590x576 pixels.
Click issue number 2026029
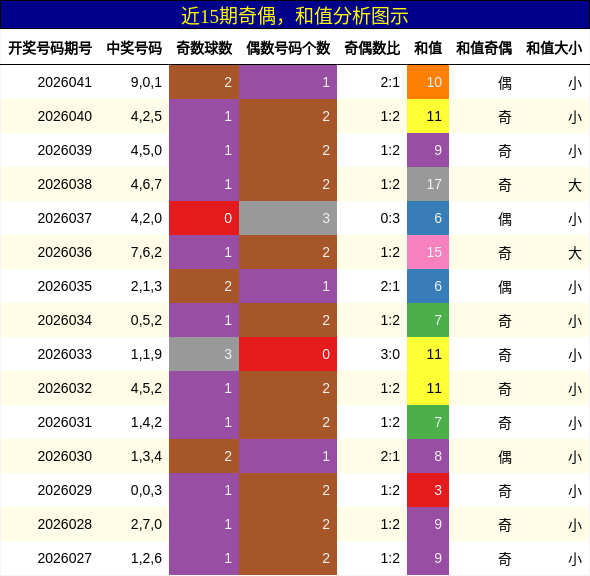pos(65,490)
